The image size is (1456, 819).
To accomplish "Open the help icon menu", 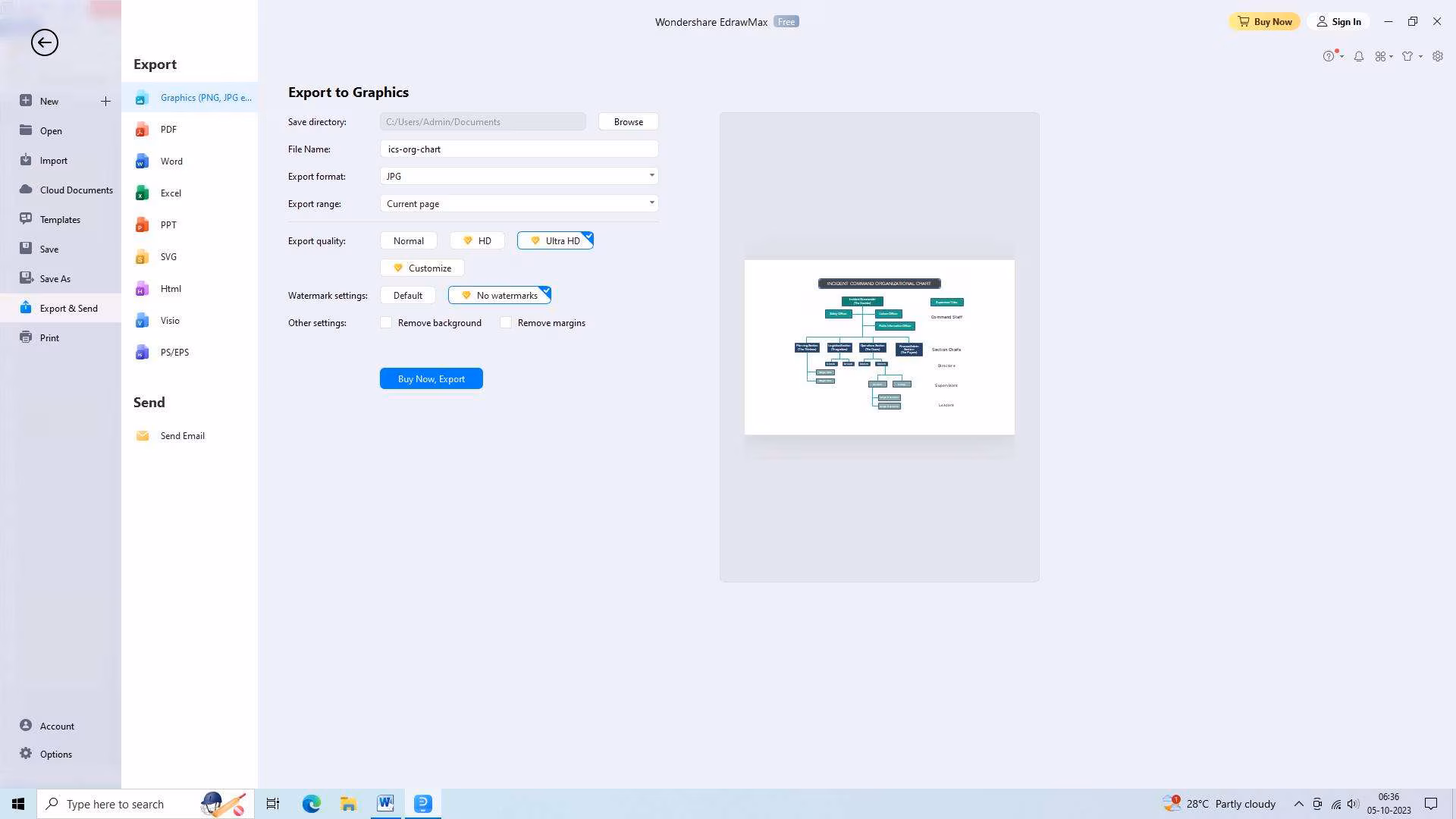I will pos(1330,56).
